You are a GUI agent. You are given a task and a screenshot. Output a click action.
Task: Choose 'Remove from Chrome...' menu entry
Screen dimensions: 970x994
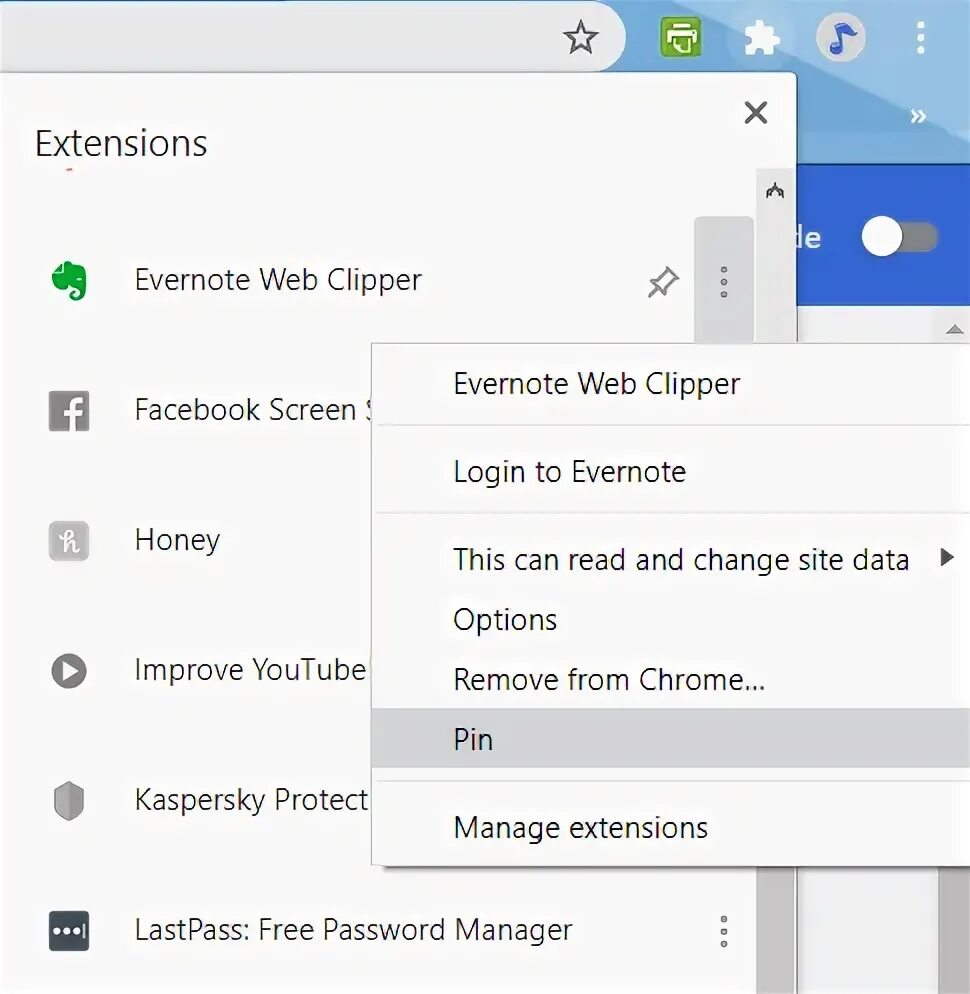pos(609,680)
